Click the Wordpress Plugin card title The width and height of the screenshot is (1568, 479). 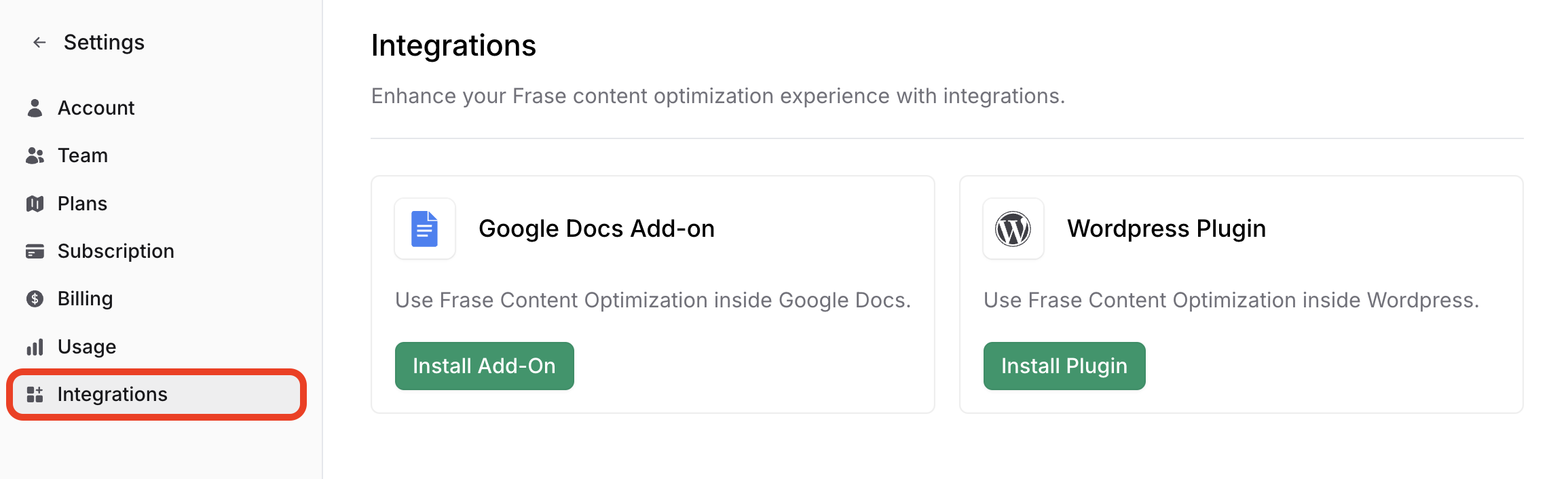(1166, 229)
